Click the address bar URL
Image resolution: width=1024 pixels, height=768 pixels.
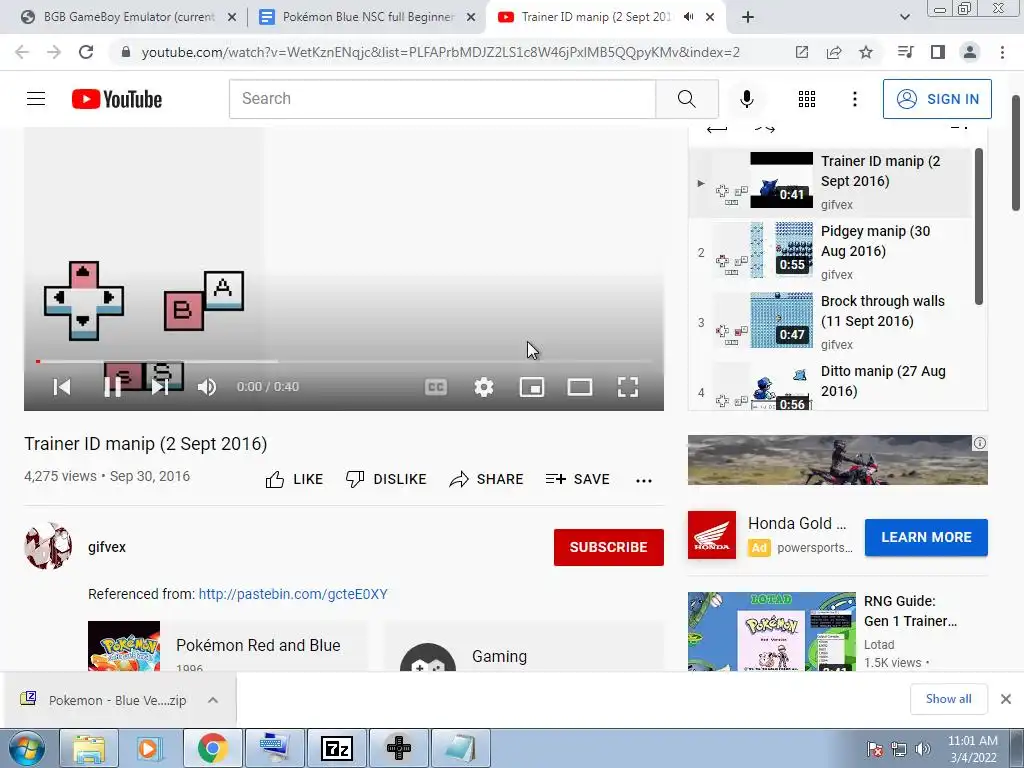440,52
